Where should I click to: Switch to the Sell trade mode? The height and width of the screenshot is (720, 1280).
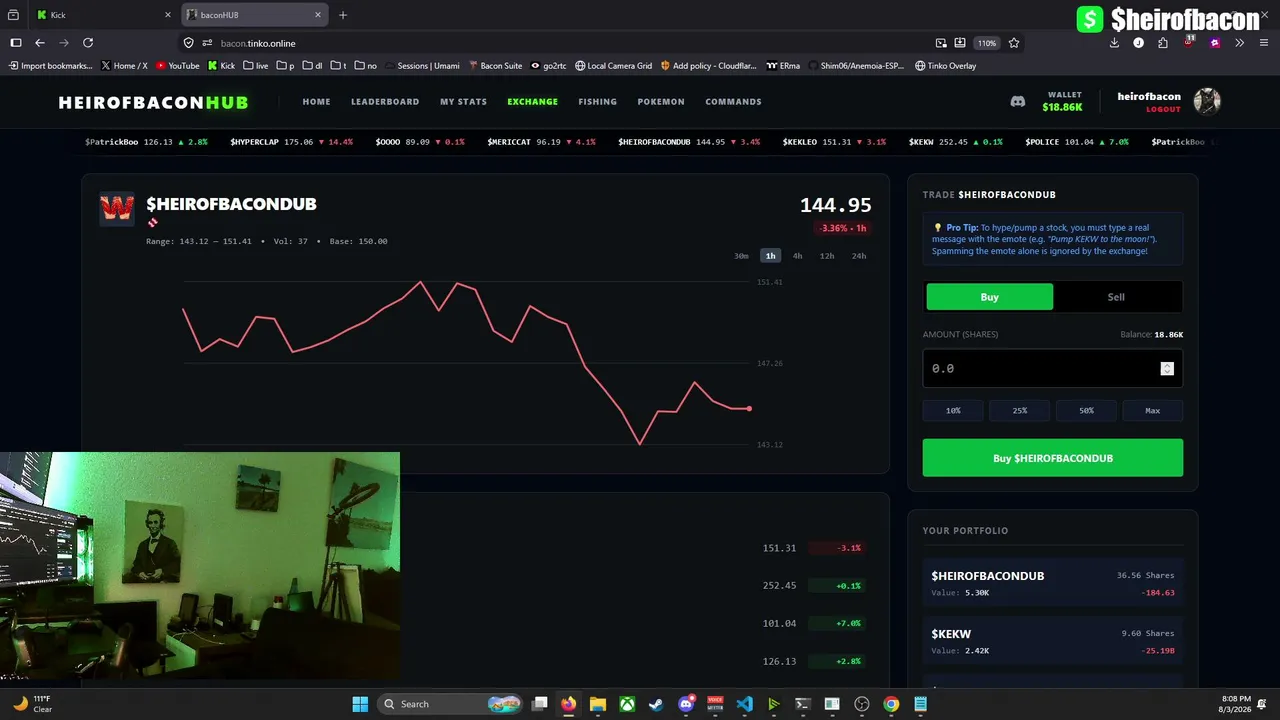pos(1116,297)
